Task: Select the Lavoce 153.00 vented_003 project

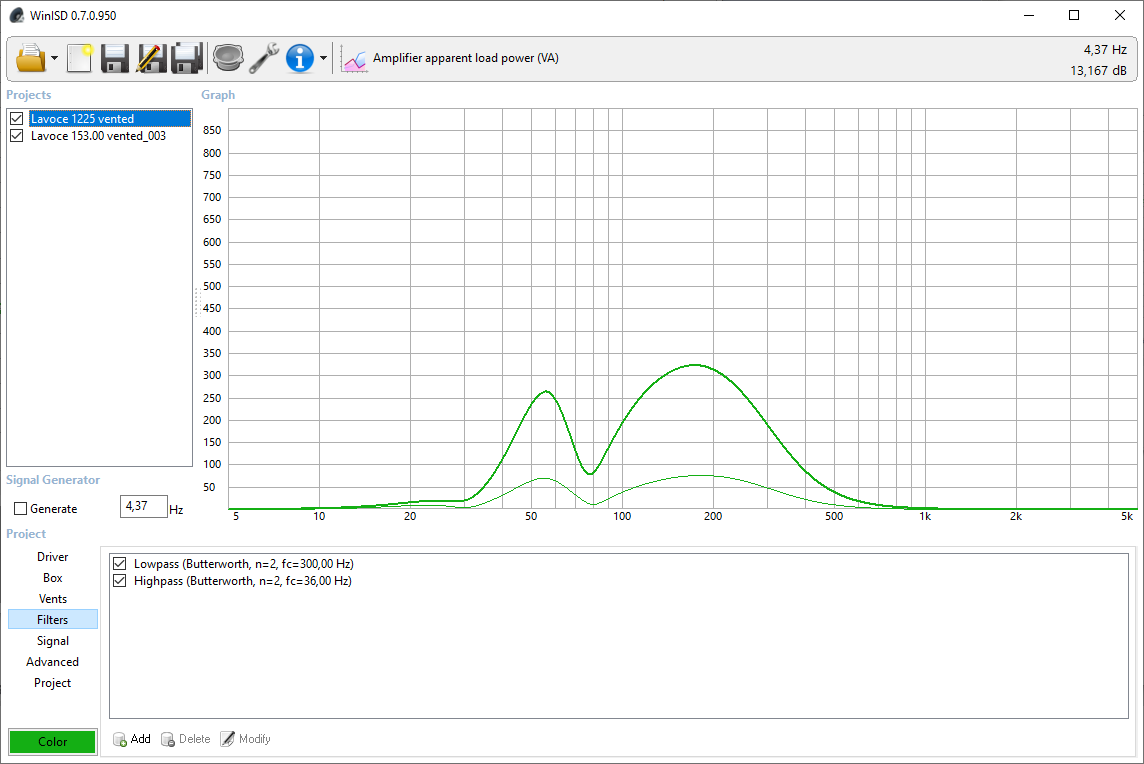Action: click(98, 136)
